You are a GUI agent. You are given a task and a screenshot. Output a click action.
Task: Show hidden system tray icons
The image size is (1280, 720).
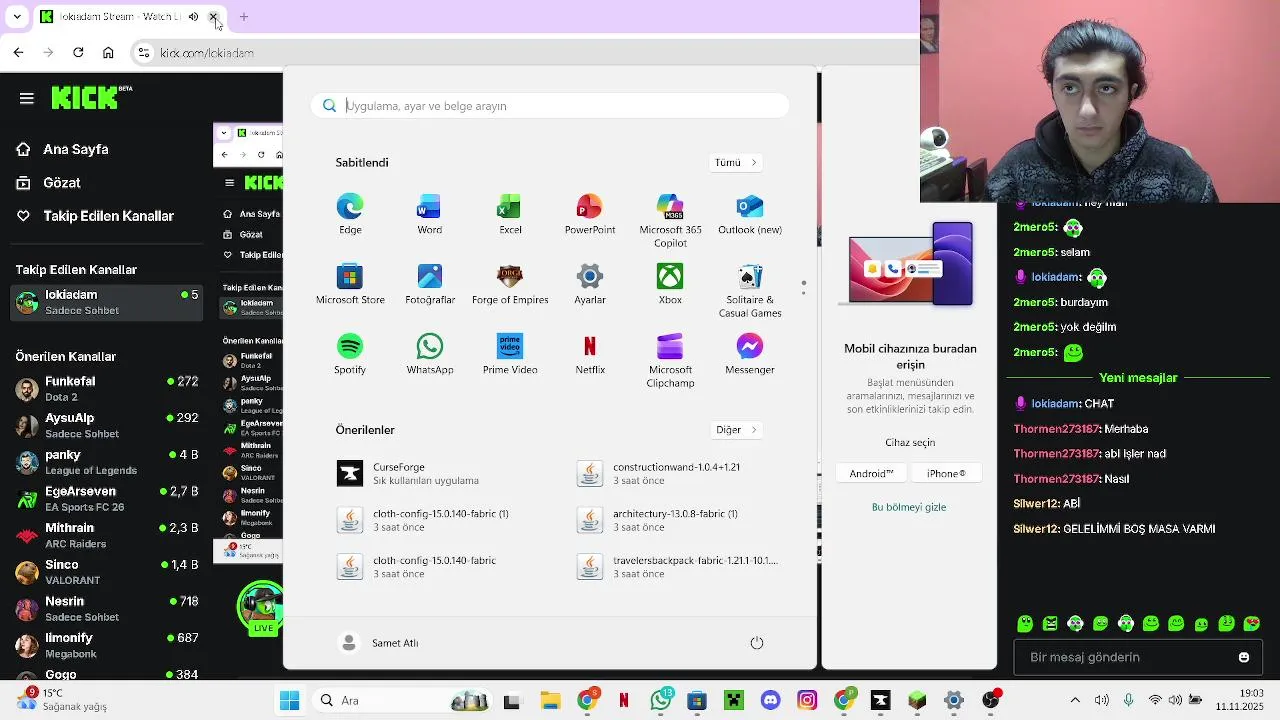(1075, 701)
